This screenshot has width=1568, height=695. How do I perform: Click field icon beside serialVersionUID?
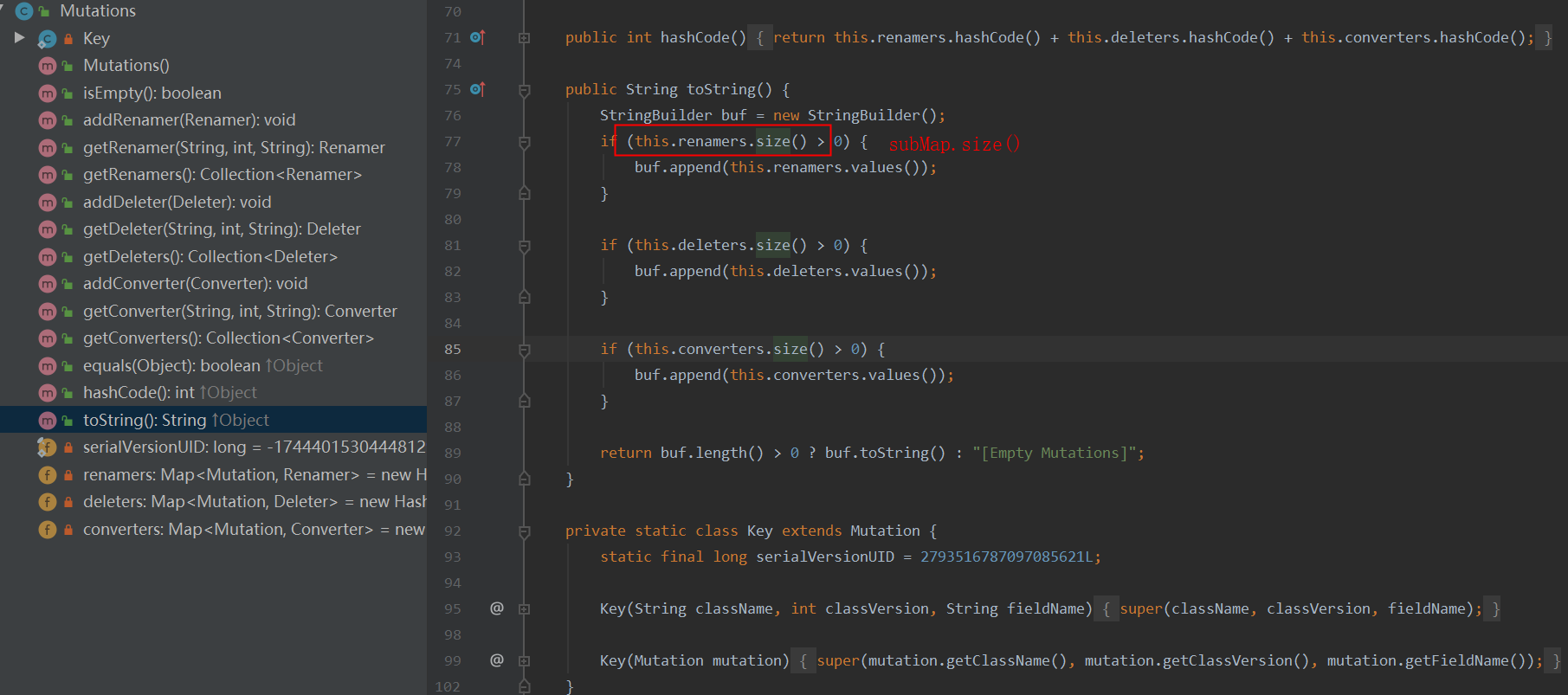click(x=47, y=447)
